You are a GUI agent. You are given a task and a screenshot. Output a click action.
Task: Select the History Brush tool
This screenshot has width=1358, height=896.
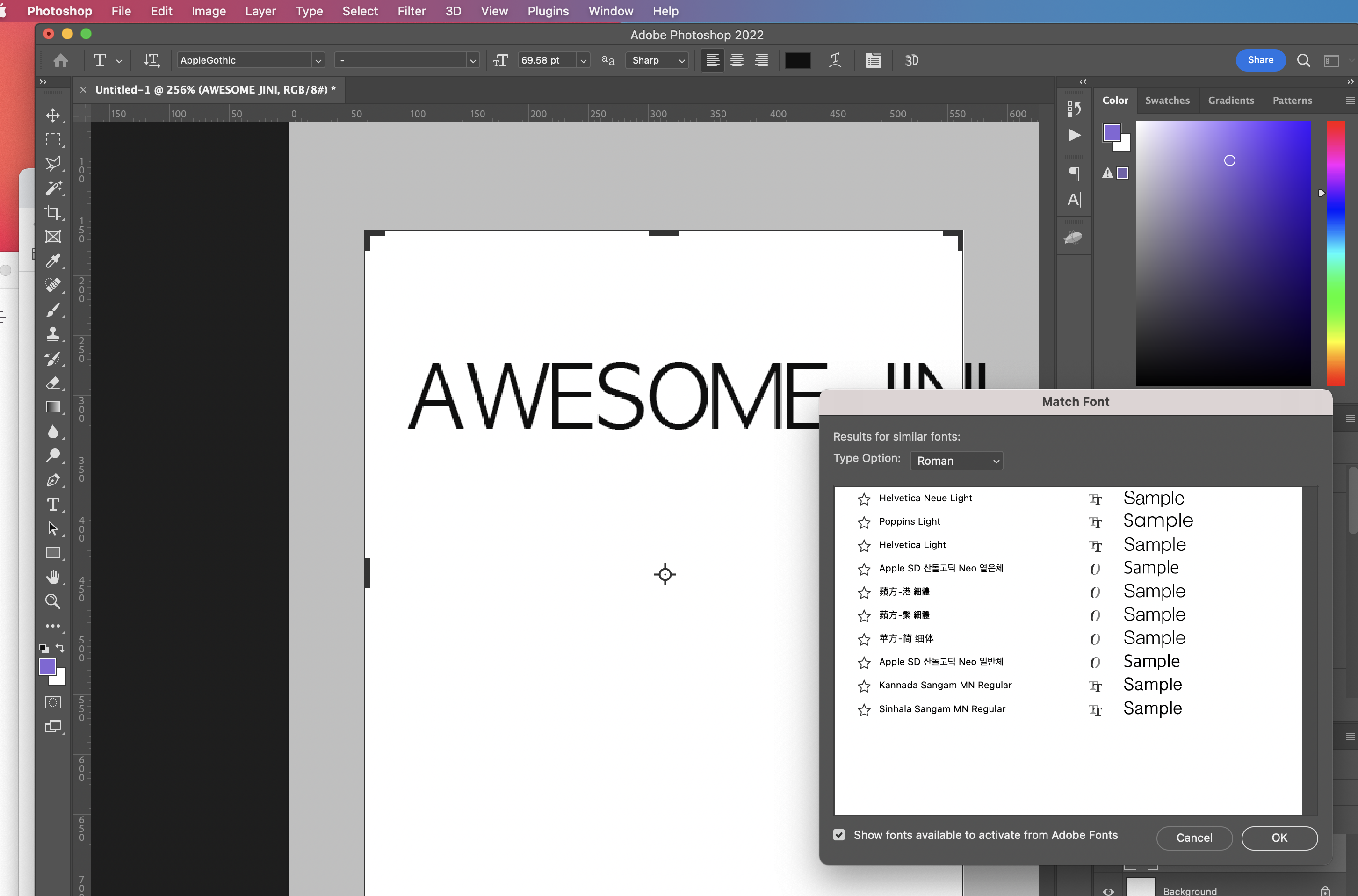53,358
